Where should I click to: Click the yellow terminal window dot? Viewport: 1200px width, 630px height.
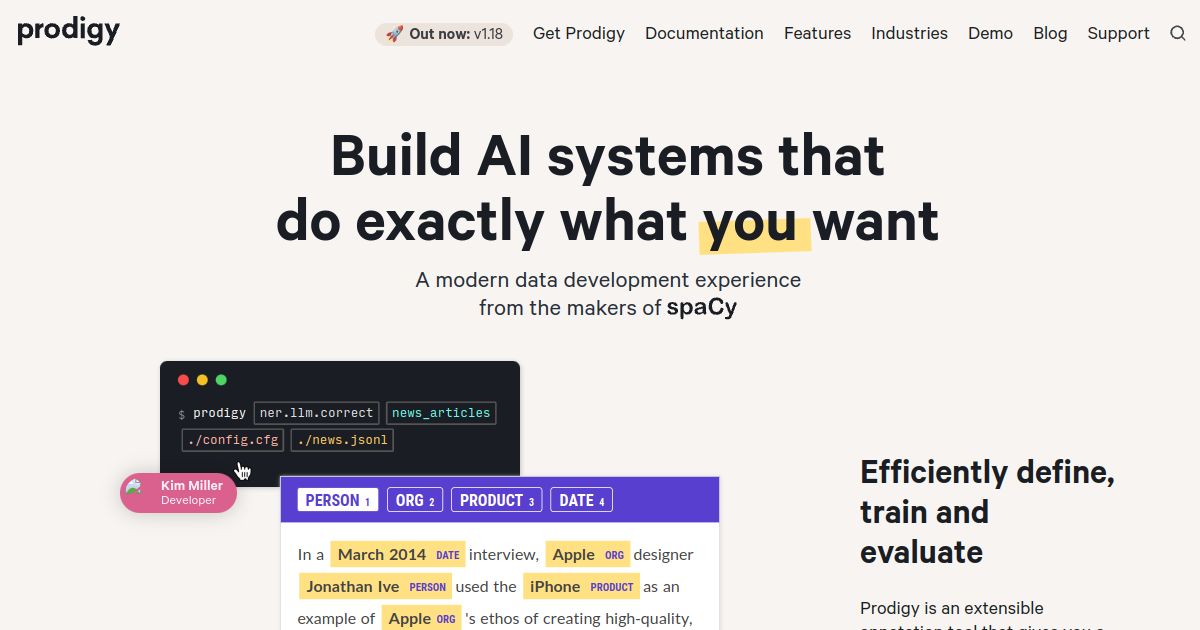202,380
